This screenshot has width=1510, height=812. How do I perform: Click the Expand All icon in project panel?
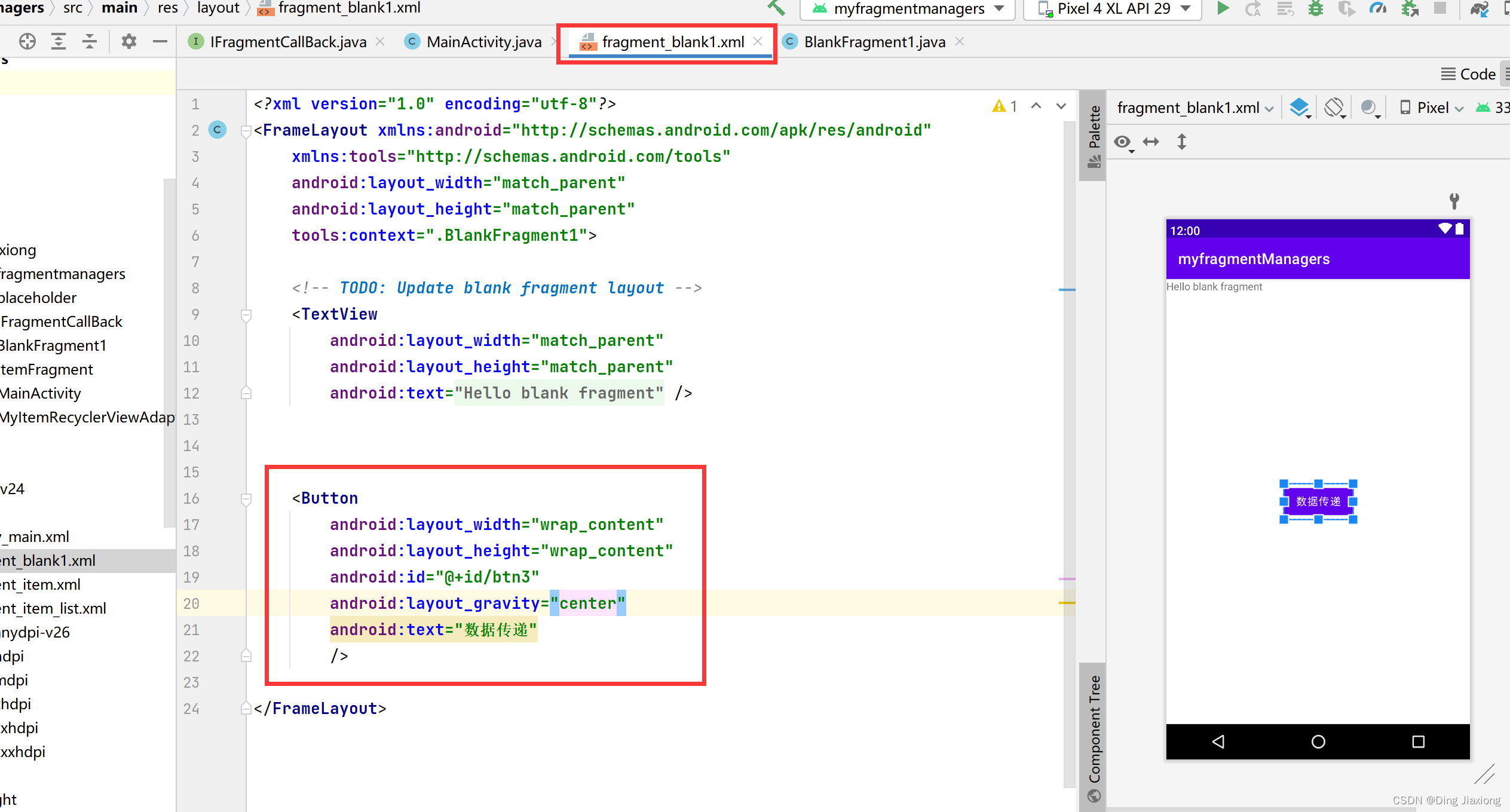pos(59,41)
